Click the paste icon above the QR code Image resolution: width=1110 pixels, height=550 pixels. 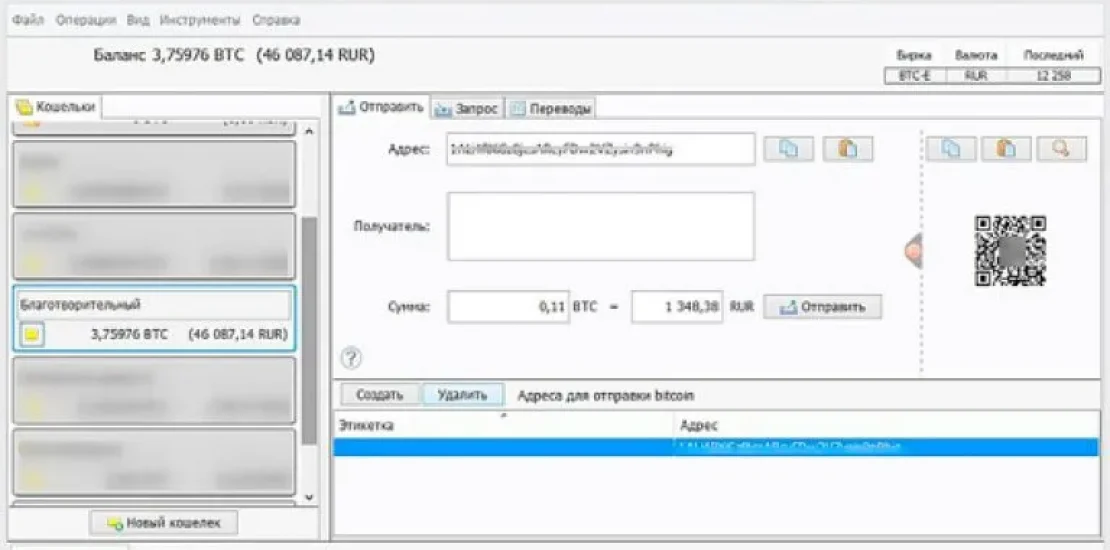1006,148
